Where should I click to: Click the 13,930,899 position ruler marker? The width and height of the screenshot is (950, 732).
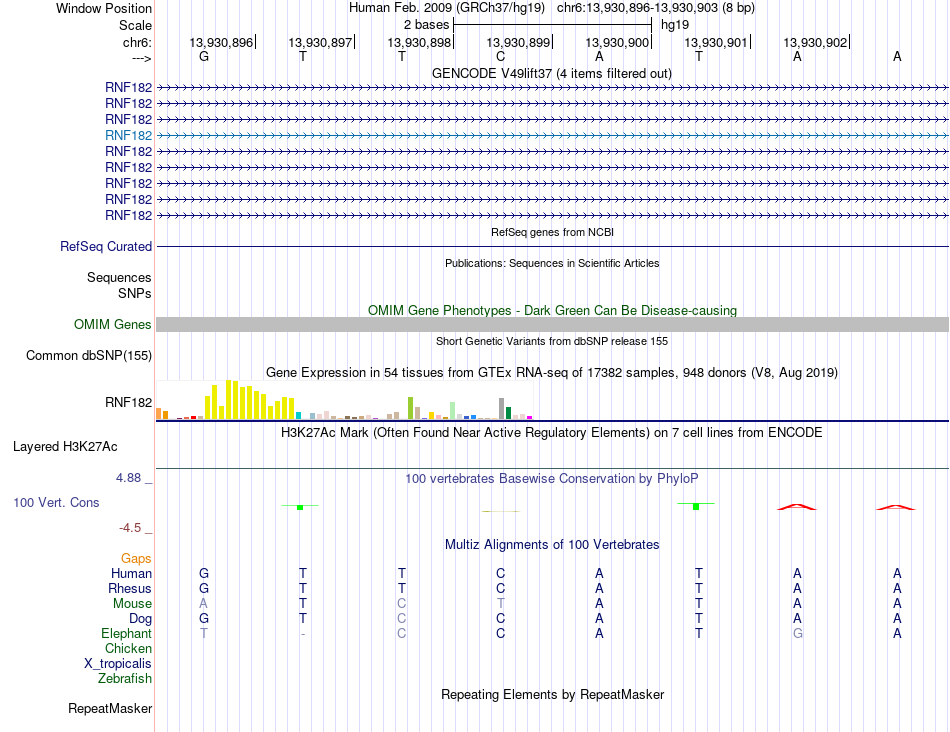coord(519,42)
